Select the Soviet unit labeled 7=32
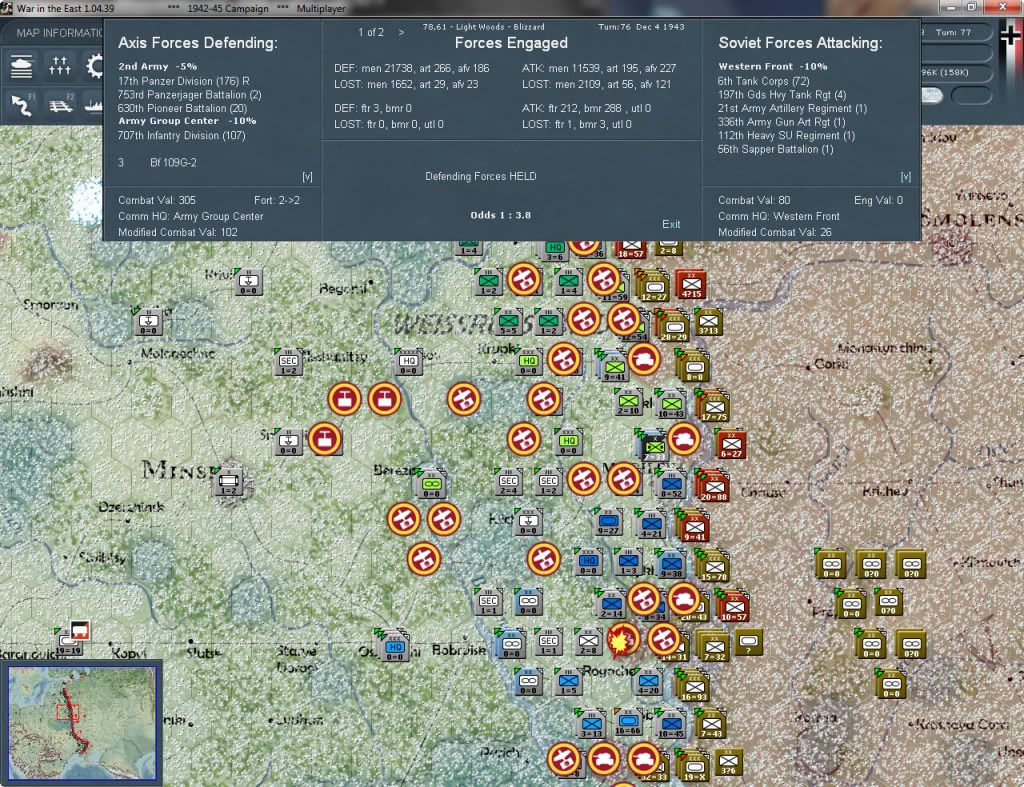1024x787 pixels. (715, 647)
